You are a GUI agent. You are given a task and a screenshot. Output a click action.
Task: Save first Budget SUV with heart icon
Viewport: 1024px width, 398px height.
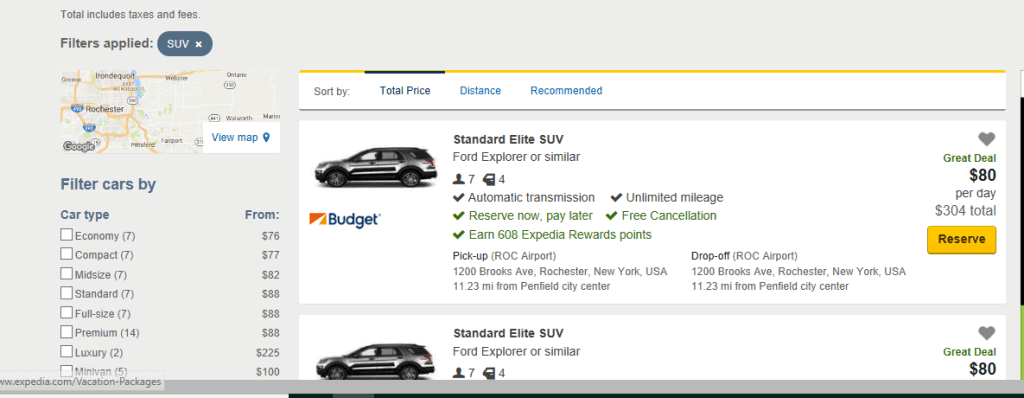(986, 139)
